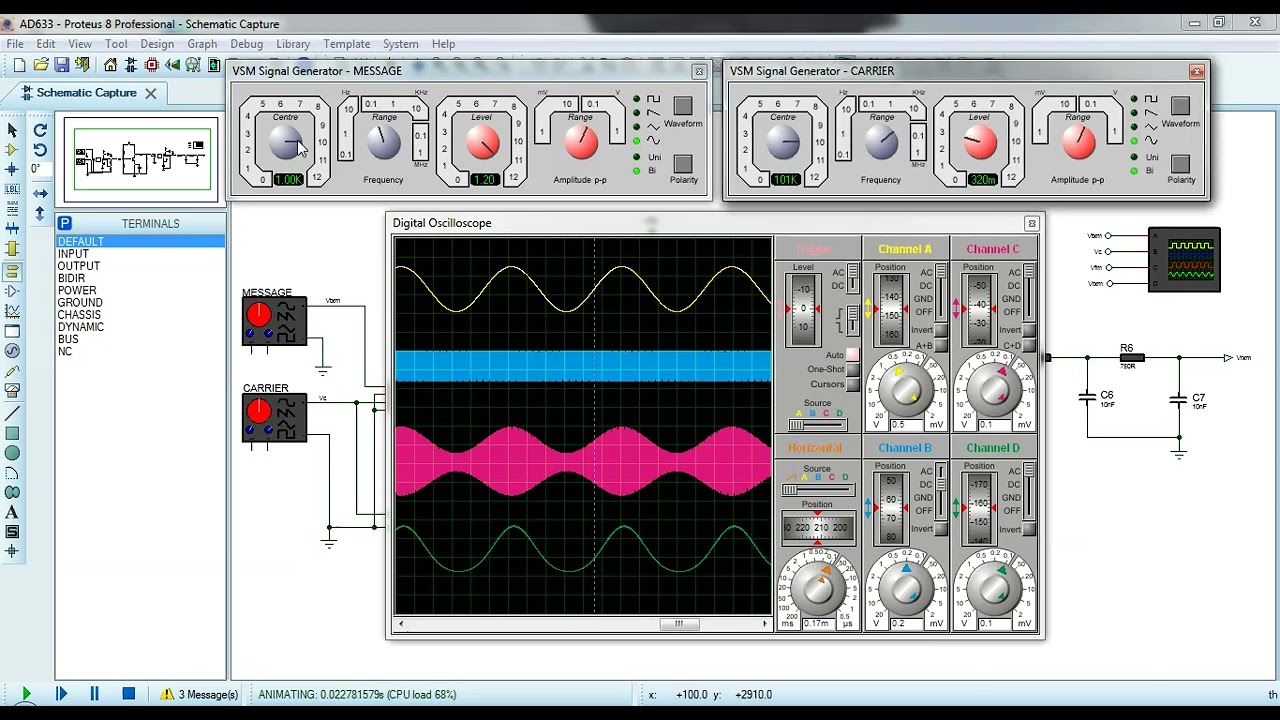Enable oscilloscope trigger Auto button

[853, 355]
